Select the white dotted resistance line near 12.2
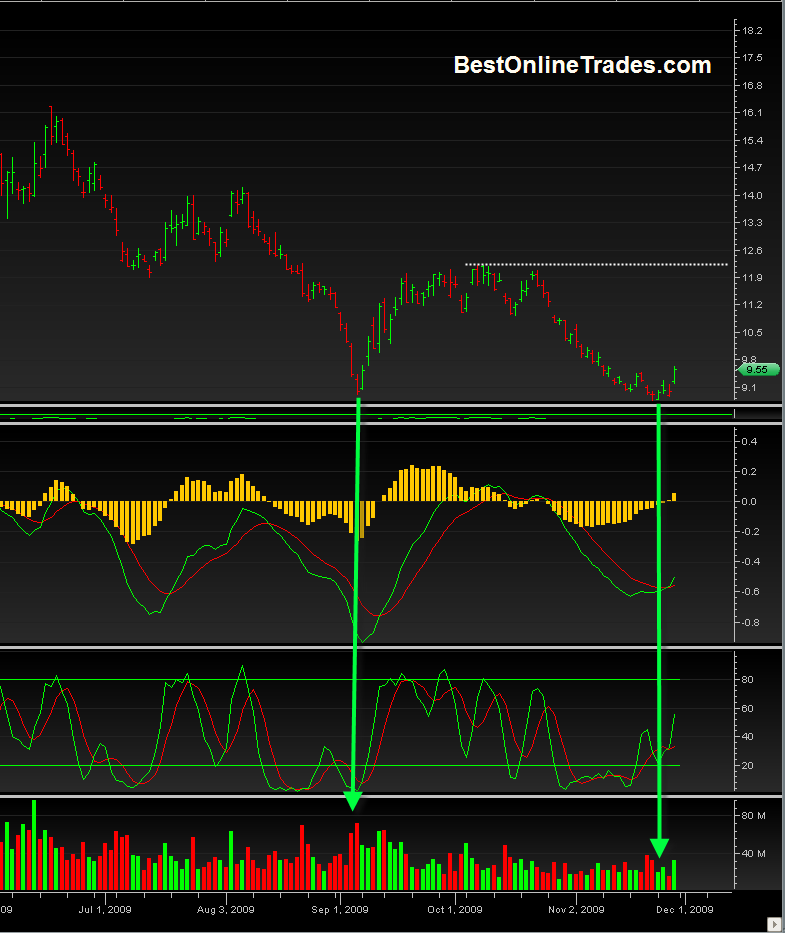The image size is (785, 933). [596, 264]
